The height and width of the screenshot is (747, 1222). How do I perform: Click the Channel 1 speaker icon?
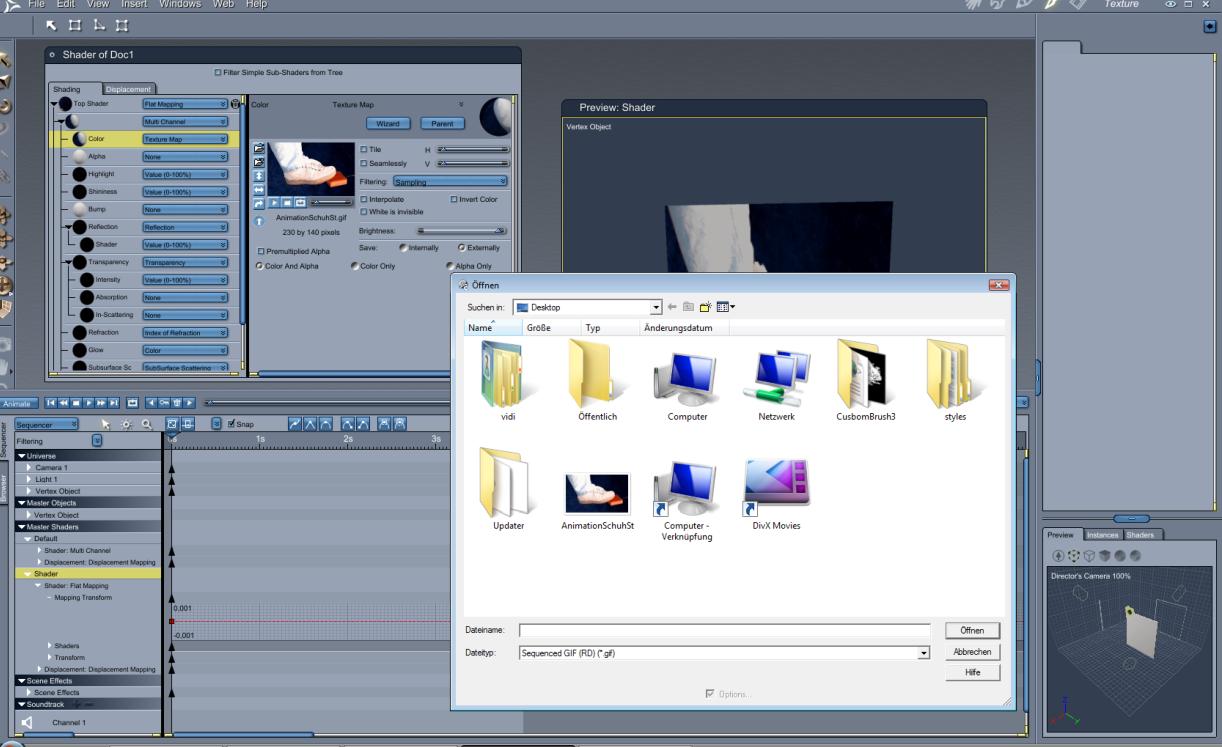click(27, 722)
